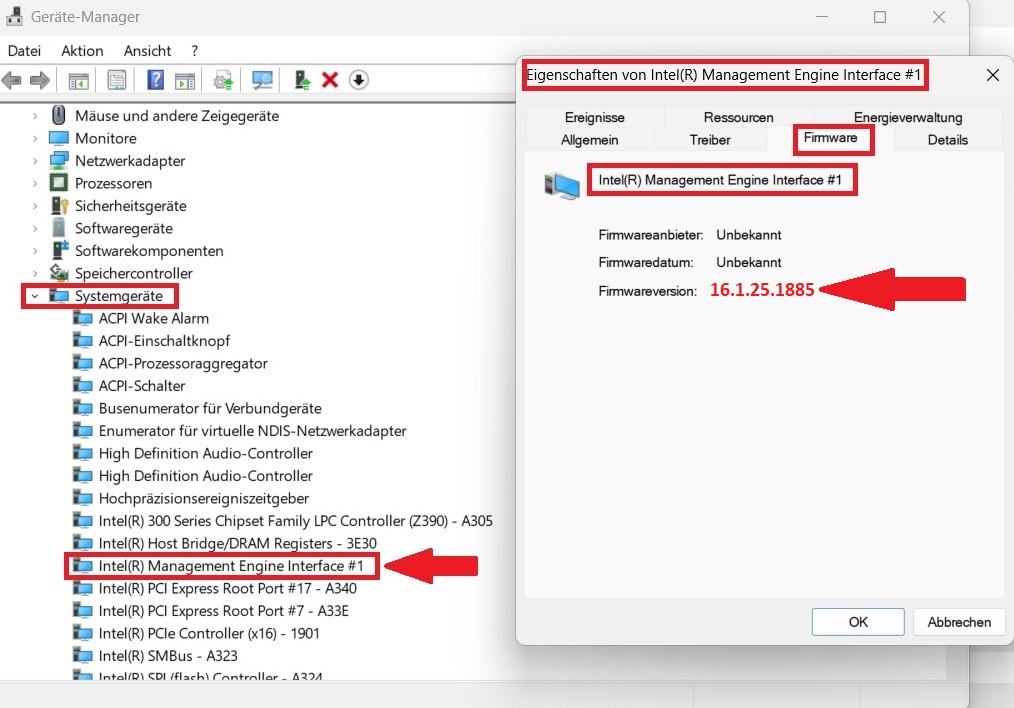Expand the Speichercontroller node
This screenshot has height=708, width=1014.
[x=35, y=273]
